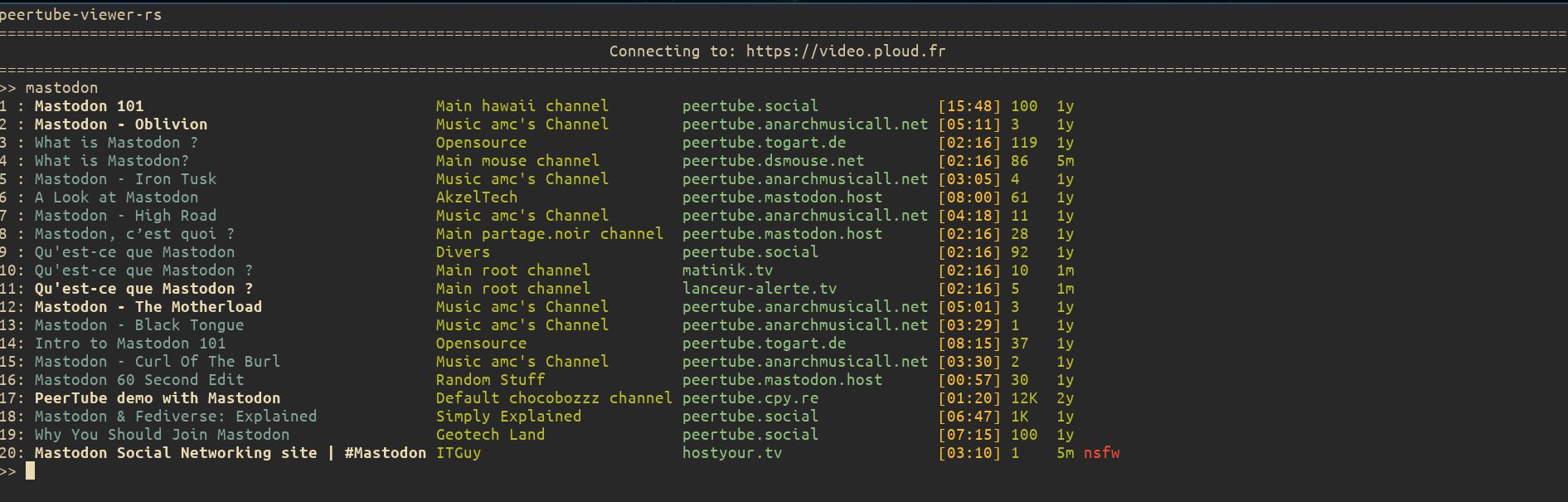Click 'PeerTube demo with Mastodon' title
Image resolution: width=1568 pixels, height=502 pixels.
[x=158, y=398]
